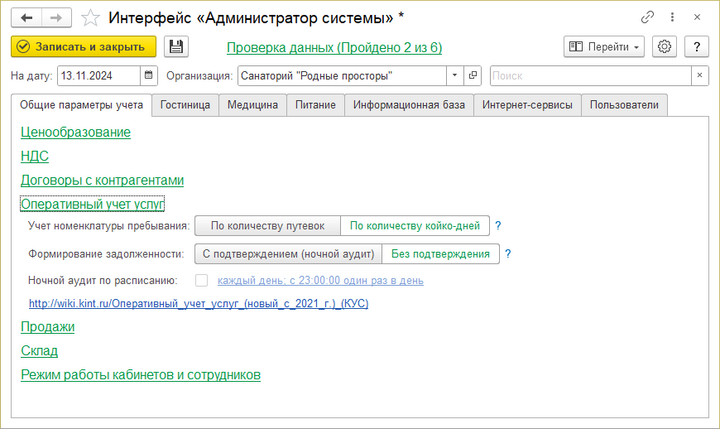Select По количеству путевок option
Screen dimensions: 720x429
[268, 226]
